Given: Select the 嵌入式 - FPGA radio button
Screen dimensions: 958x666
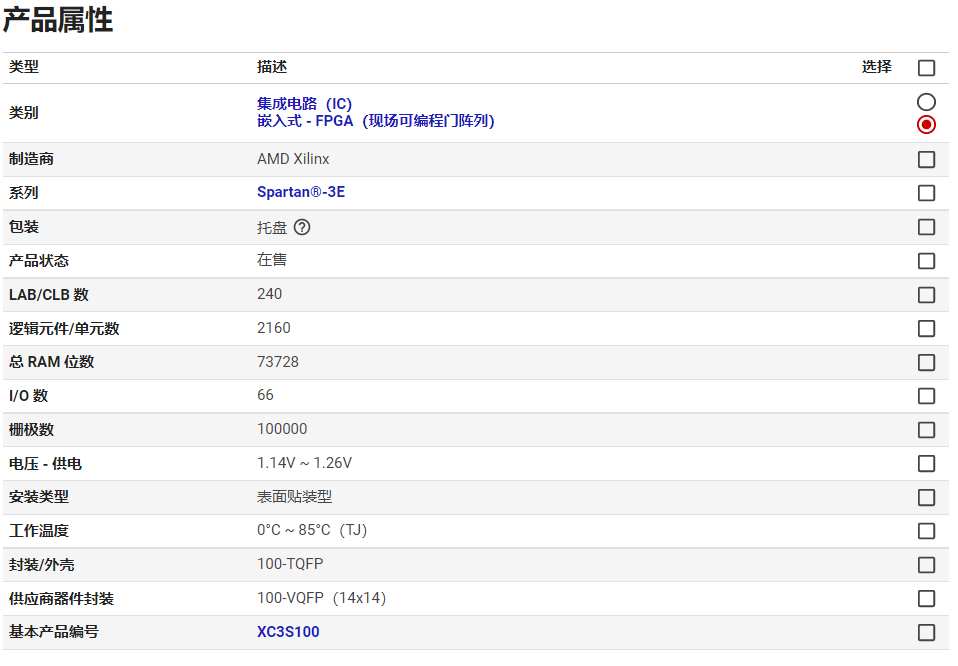Looking at the screenshot, I should tap(926, 125).
